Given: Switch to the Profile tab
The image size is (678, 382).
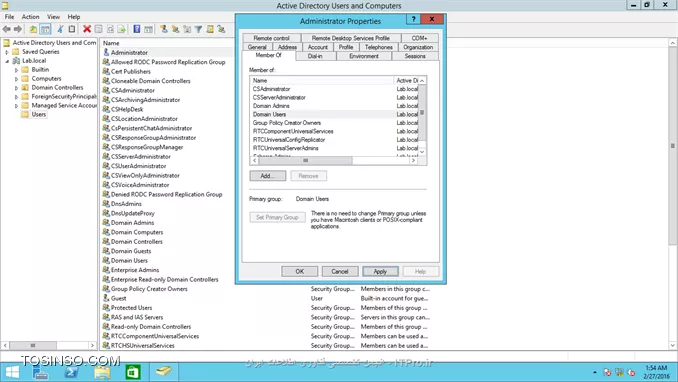Looking at the screenshot, I should tap(345, 47).
